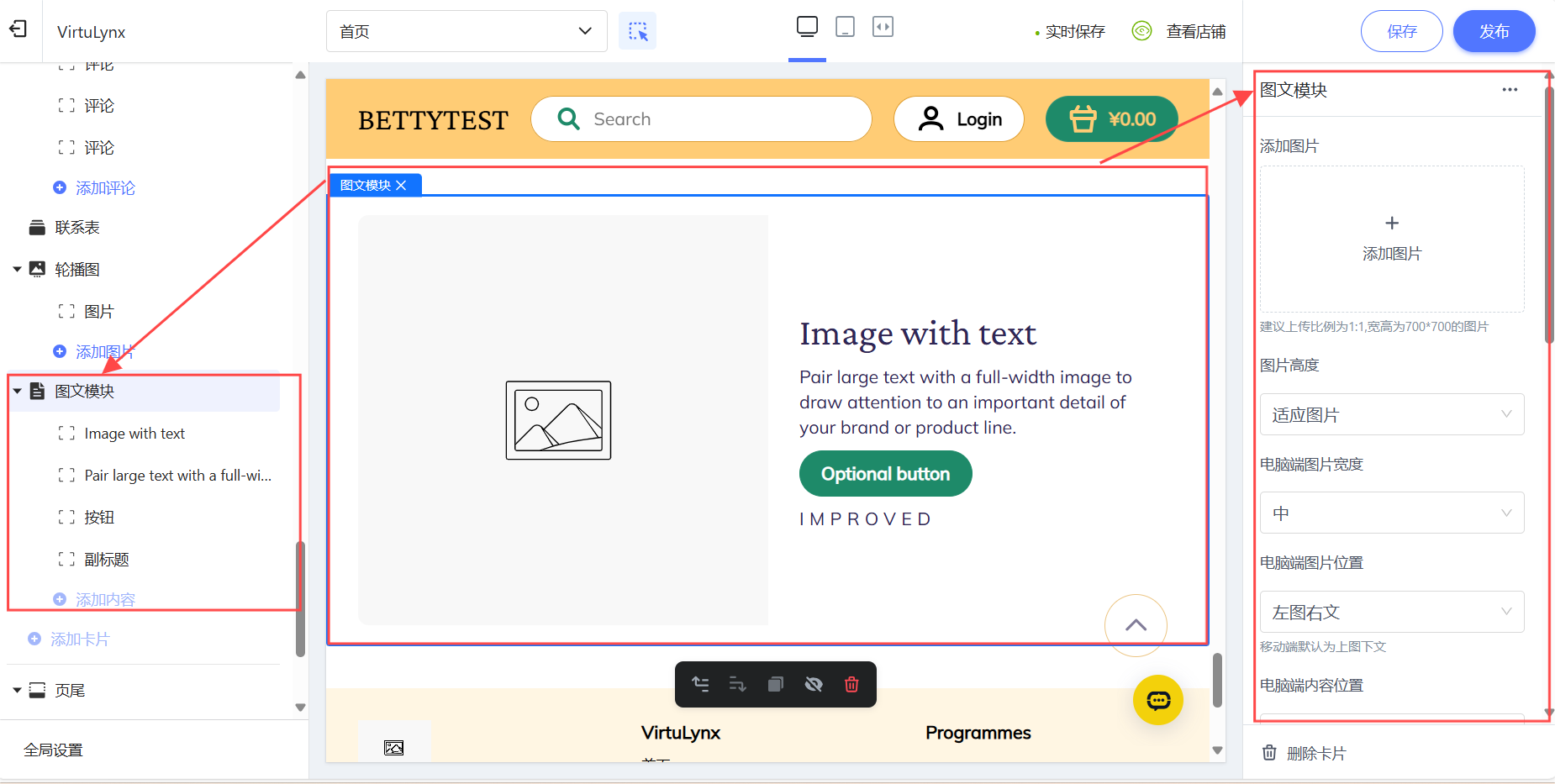Click 删除卡片 delete card button
This screenshot has height=784, width=1555.
[1304, 753]
